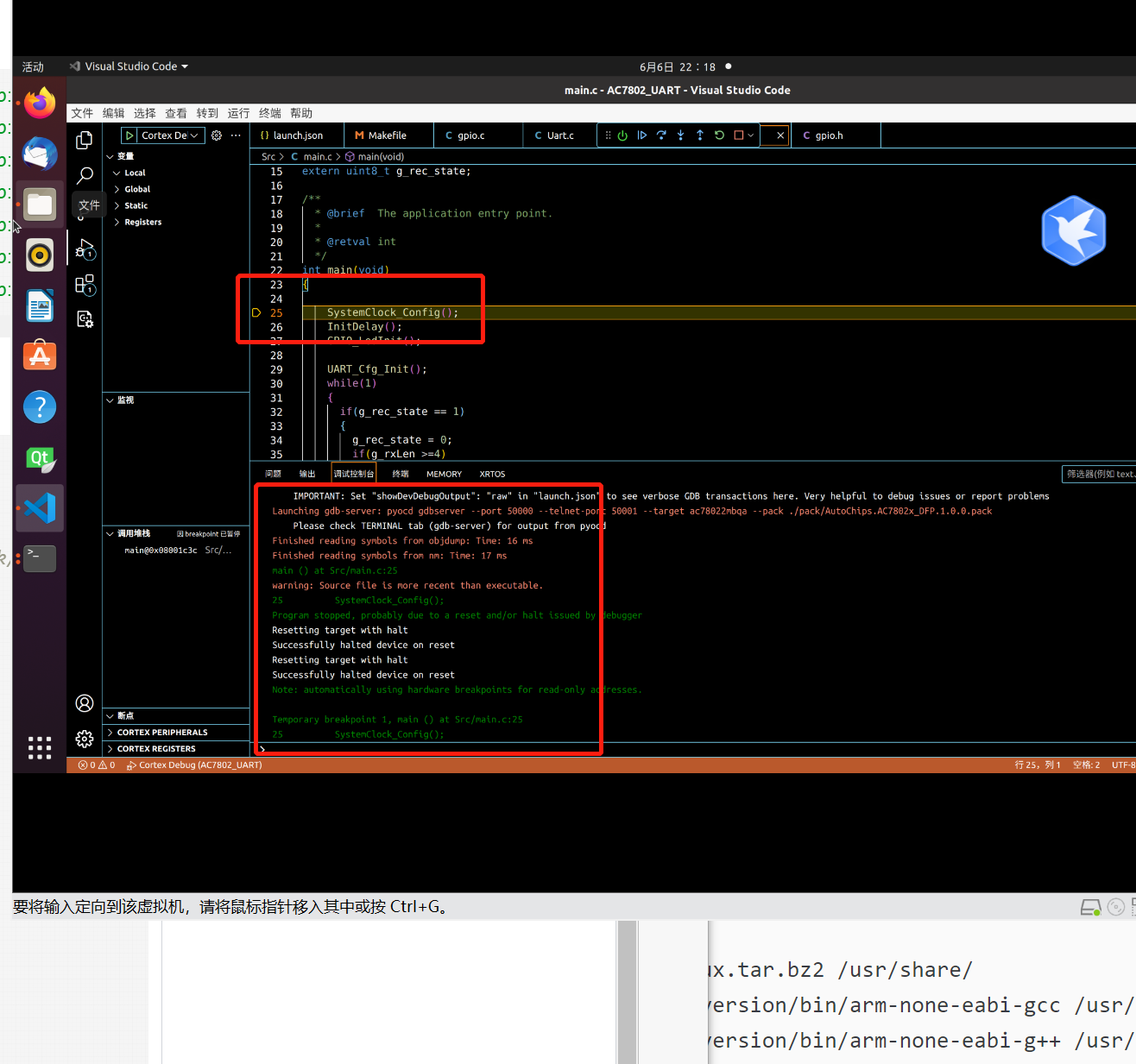Switch to the Uart.c editor tab
Screen dimensions: 1136x1064
point(559,135)
